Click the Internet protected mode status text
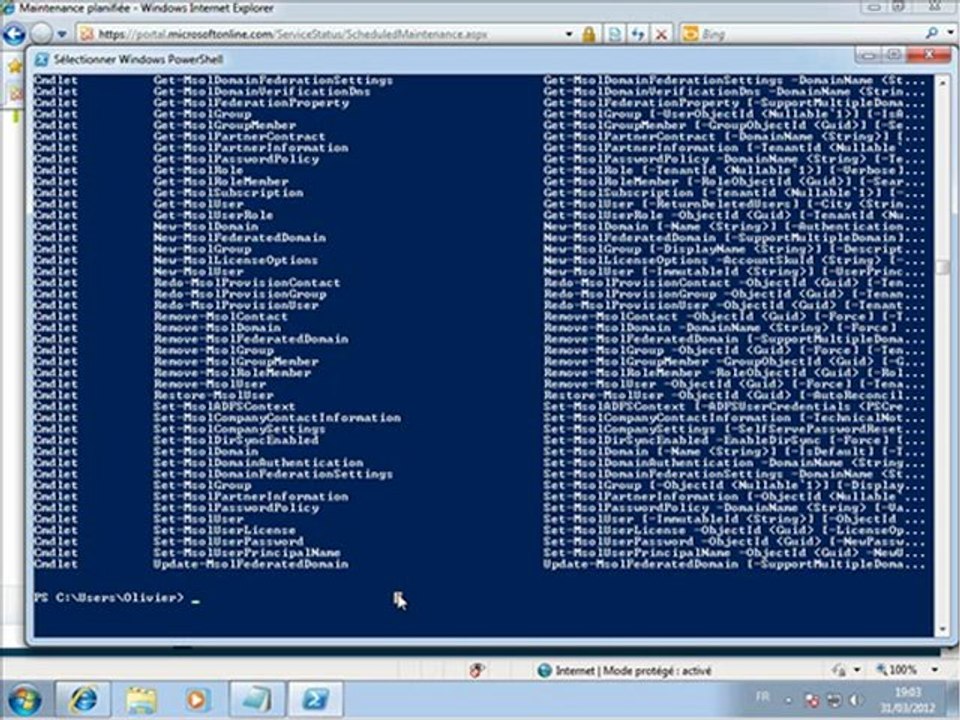The width and height of the screenshot is (960, 720). pyautogui.click(x=634, y=671)
